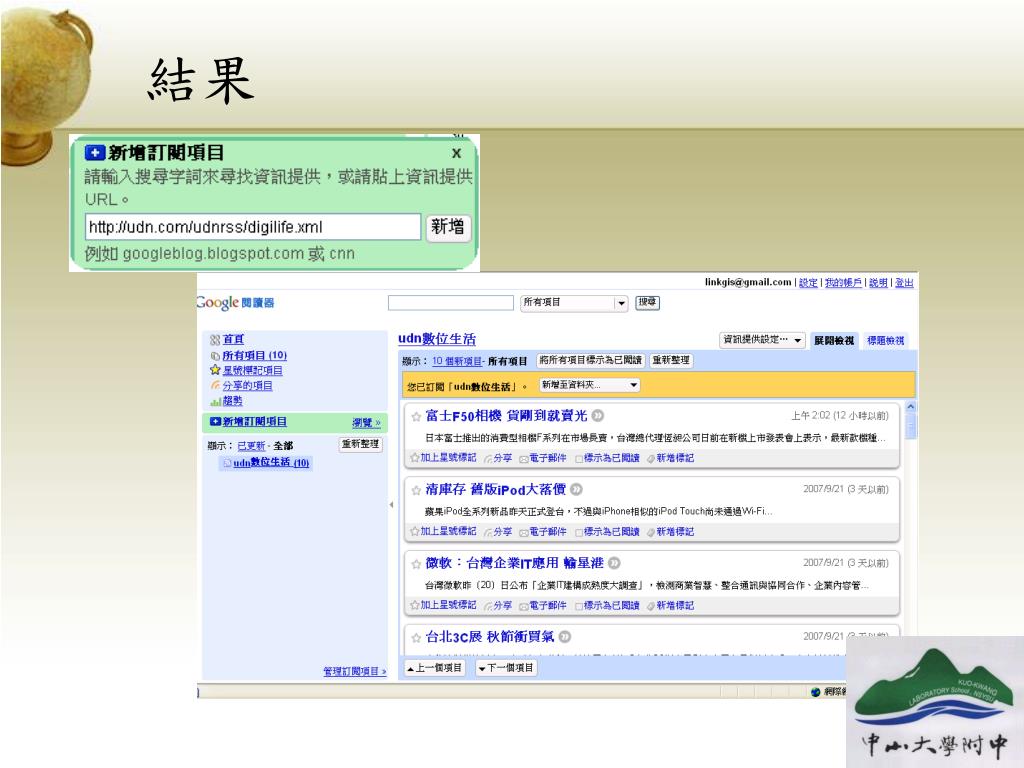Open the 資訊提供設定 dropdown
The height and width of the screenshot is (768, 1024).
pyautogui.click(x=762, y=340)
